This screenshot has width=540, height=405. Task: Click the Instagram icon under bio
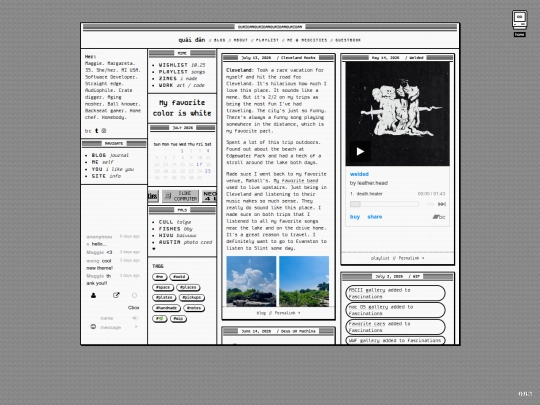pyautogui.click(x=104, y=131)
